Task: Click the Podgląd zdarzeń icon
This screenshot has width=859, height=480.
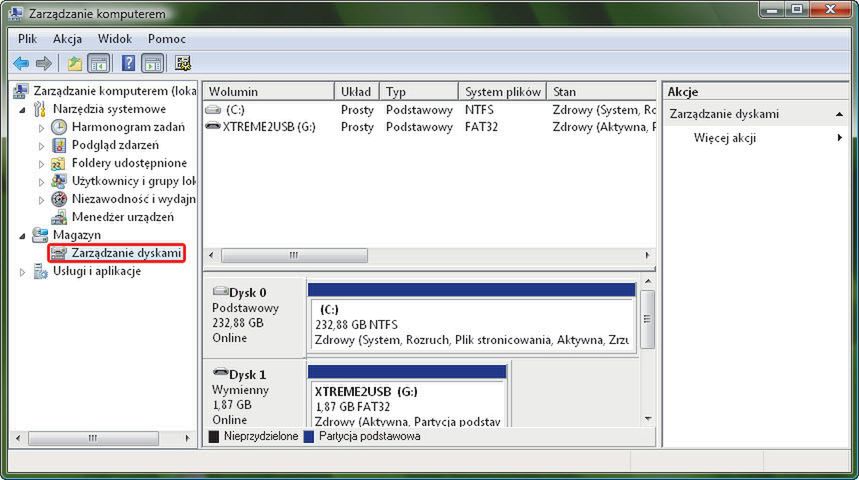Action: point(59,145)
